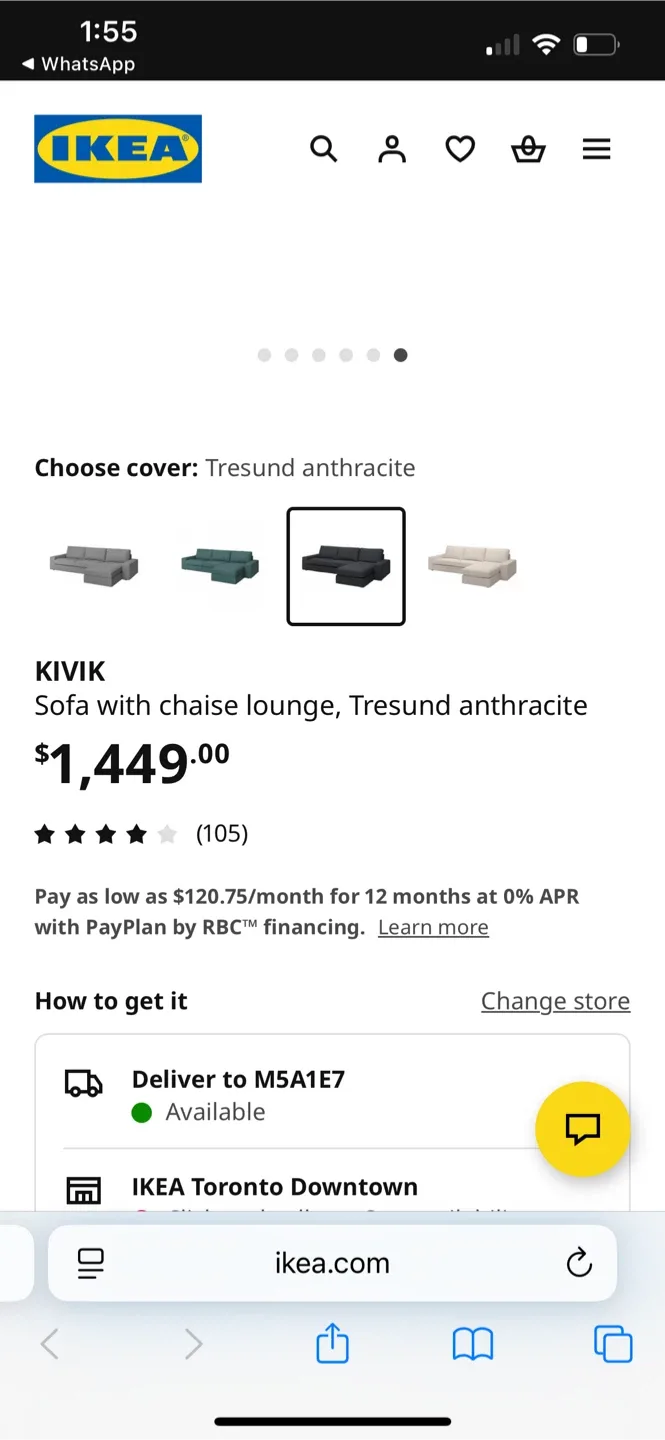Tap the IKEA logo to go home
The image size is (665, 1440).
point(117,148)
